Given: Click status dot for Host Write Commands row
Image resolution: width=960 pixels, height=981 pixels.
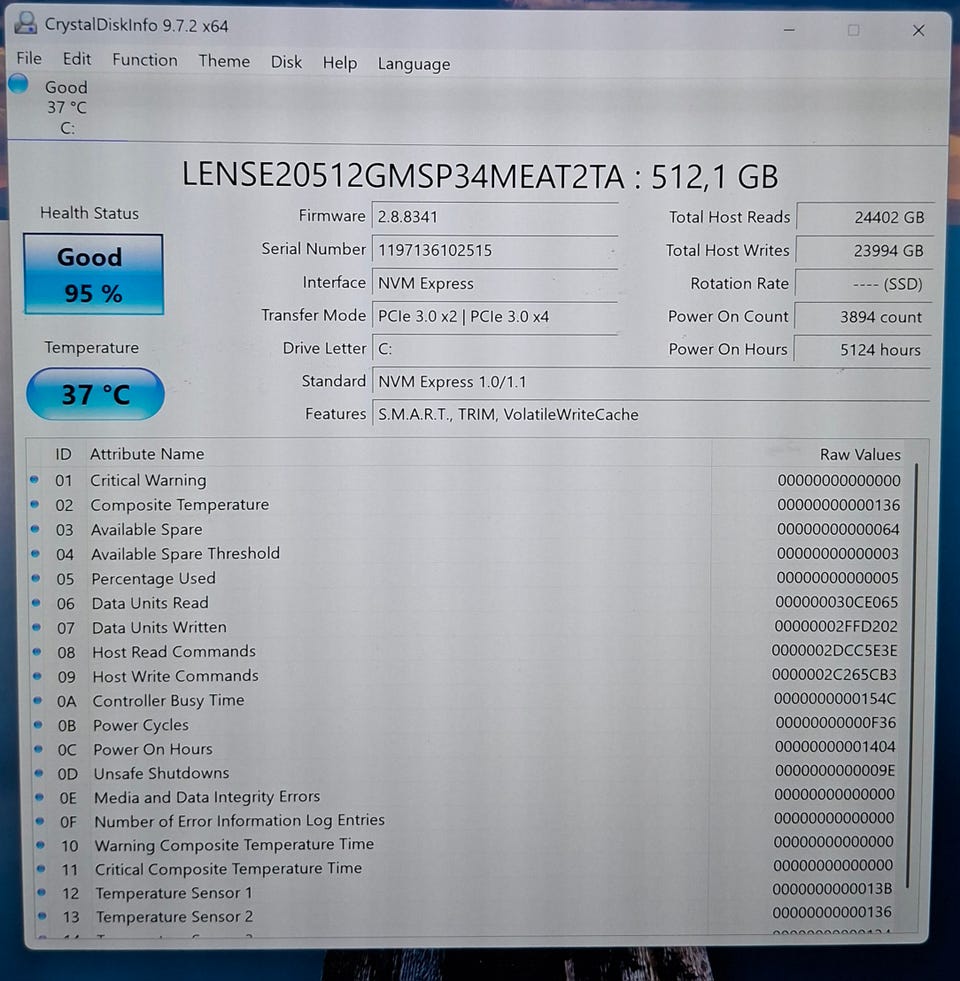Looking at the screenshot, I should pos(37,676).
